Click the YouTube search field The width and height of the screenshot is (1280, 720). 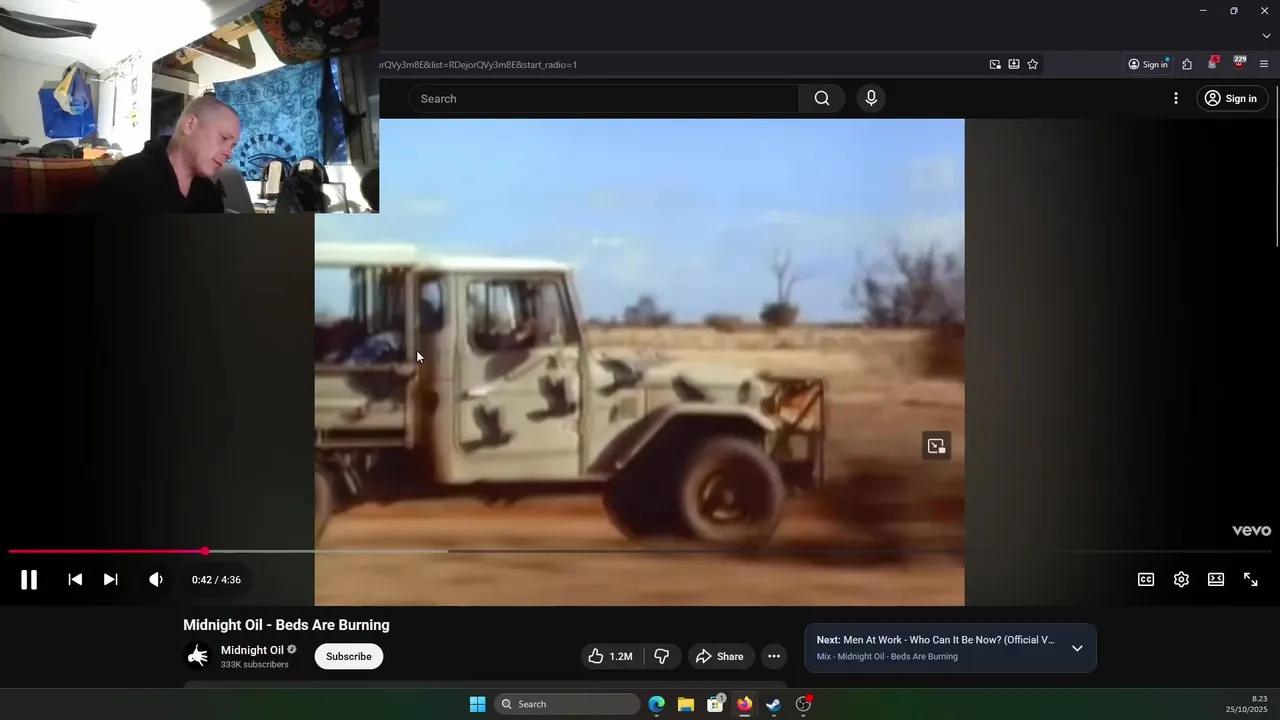click(x=603, y=99)
